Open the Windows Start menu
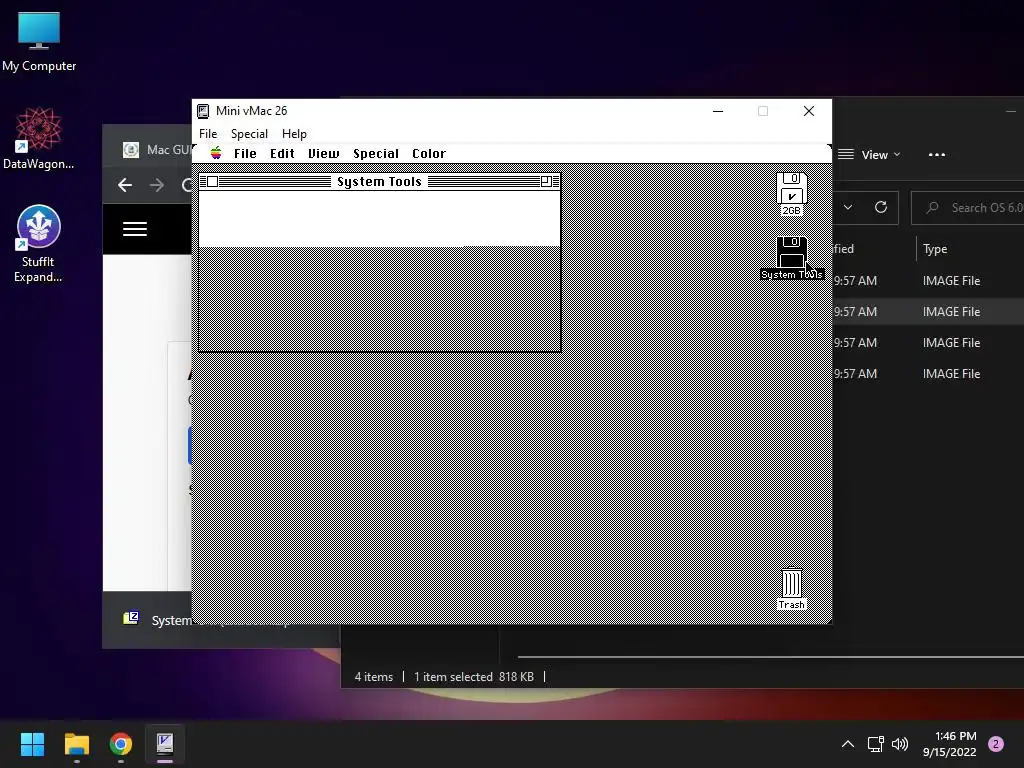Viewport: 1024px width, 768px height. click(x=32, y=744)
